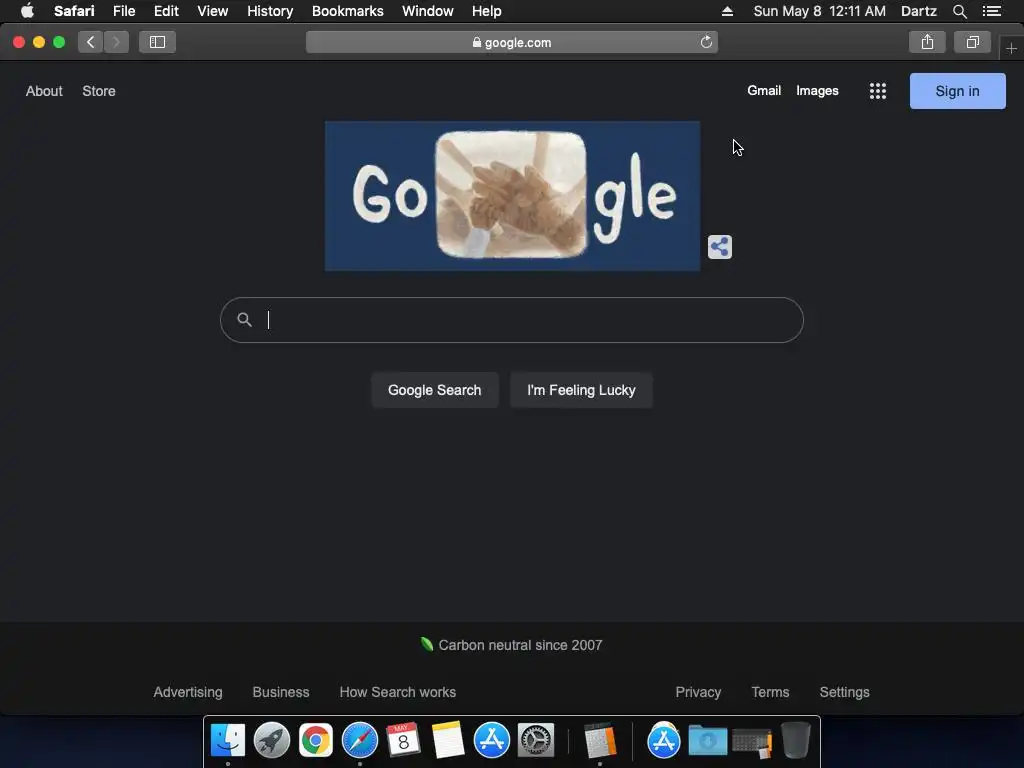Open the Apple menu

27,11
